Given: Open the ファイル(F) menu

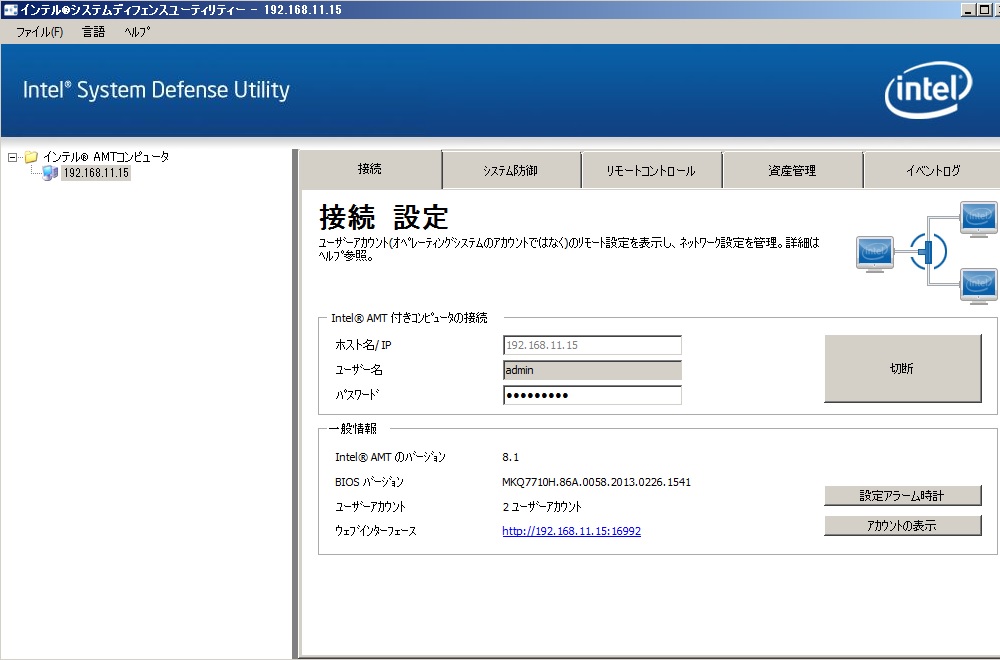Looking at the screenshot, I should 40,32.
